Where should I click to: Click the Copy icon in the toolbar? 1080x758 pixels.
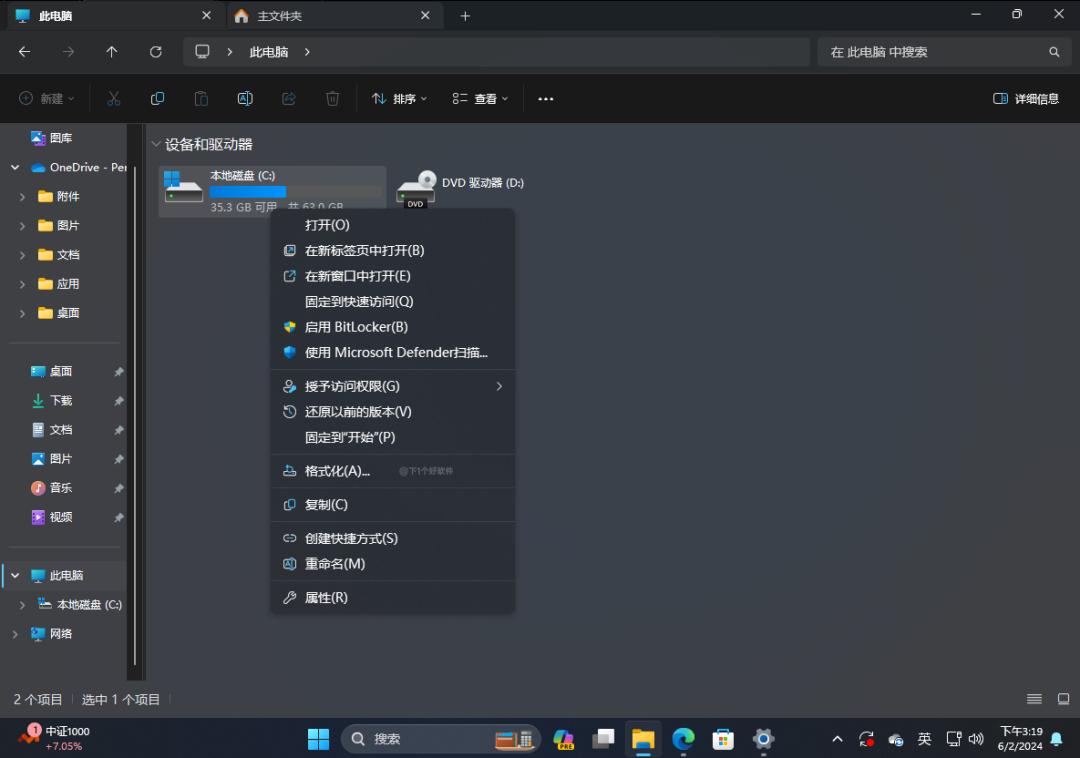(157, 98)
